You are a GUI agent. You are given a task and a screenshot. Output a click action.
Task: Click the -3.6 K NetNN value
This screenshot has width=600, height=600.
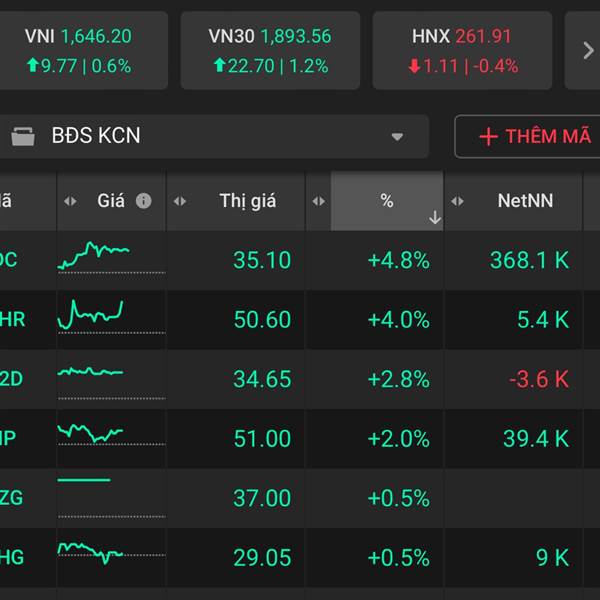point(538,379)
